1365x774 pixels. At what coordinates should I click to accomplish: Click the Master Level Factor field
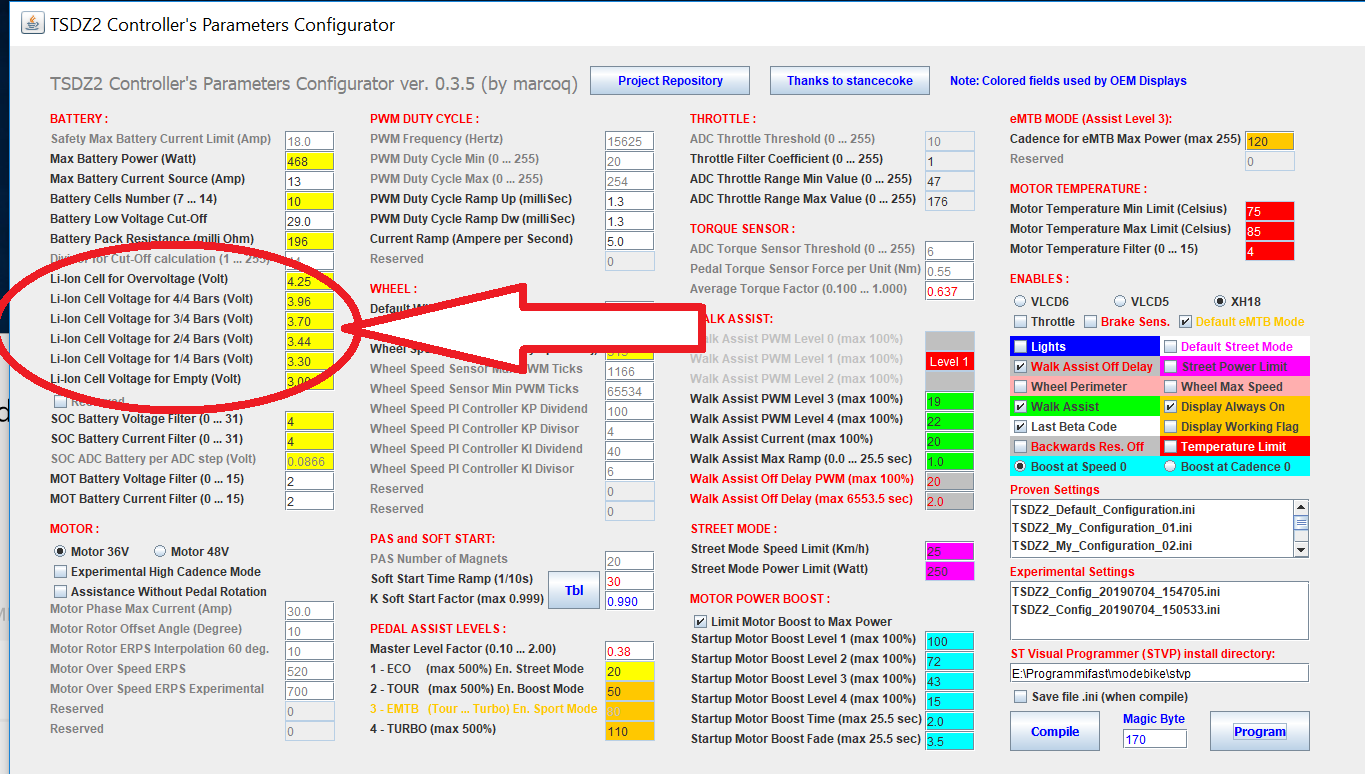(629, 651)
